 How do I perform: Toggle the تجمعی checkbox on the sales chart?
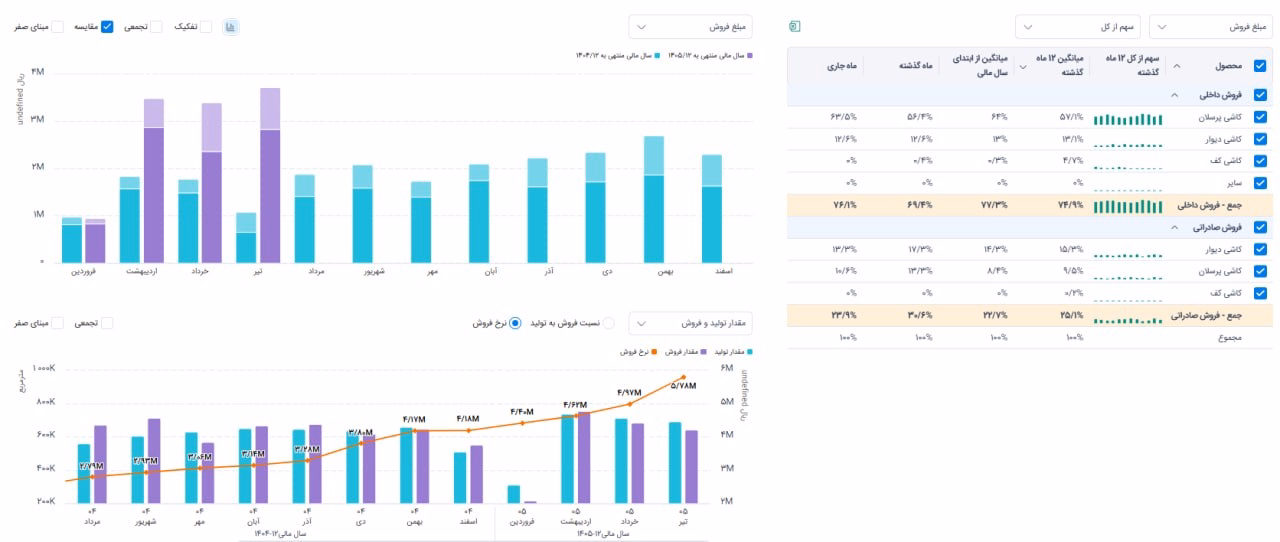[155, 27]
